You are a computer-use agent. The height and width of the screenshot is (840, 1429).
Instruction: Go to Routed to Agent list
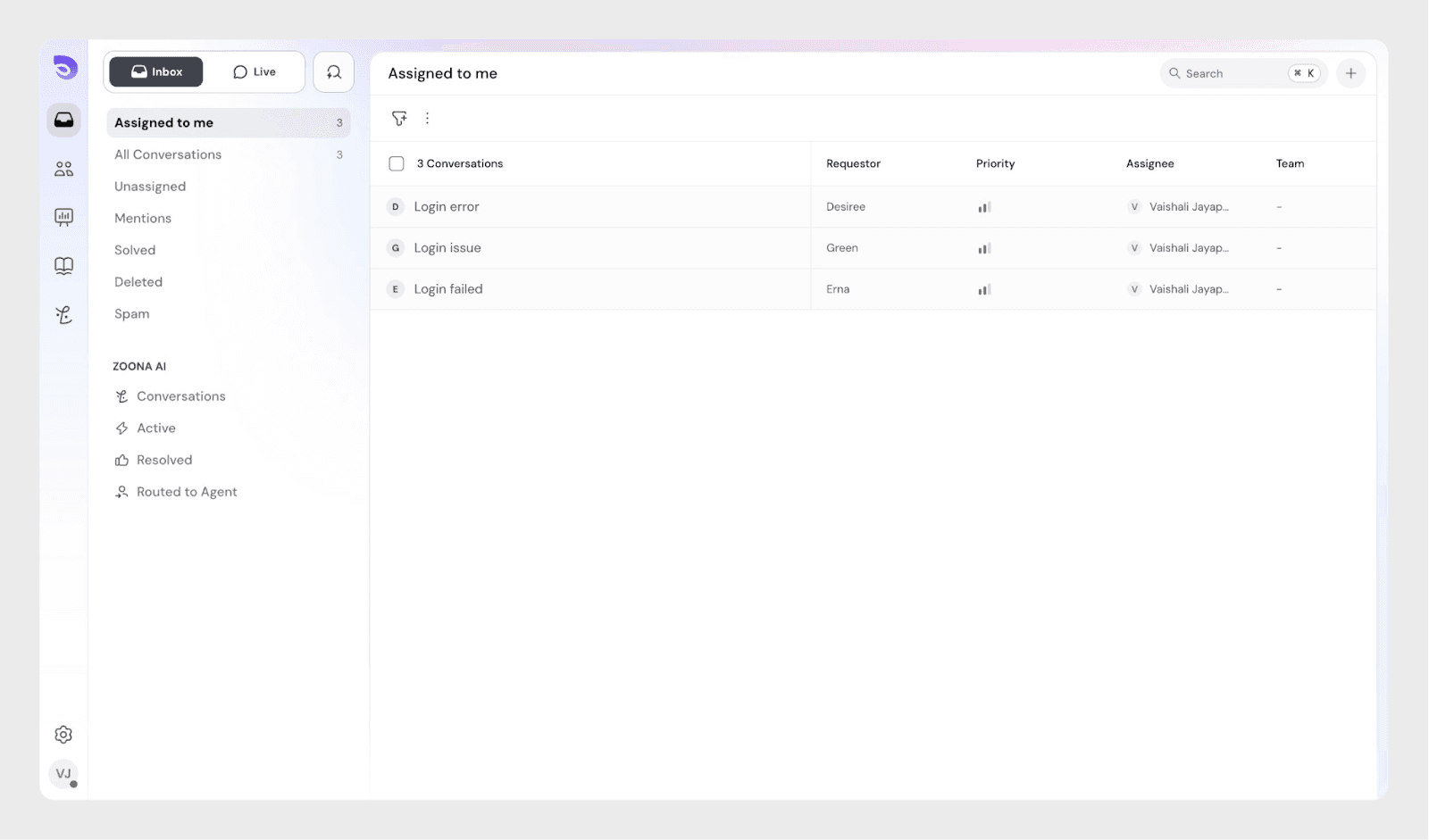[187, 492]
